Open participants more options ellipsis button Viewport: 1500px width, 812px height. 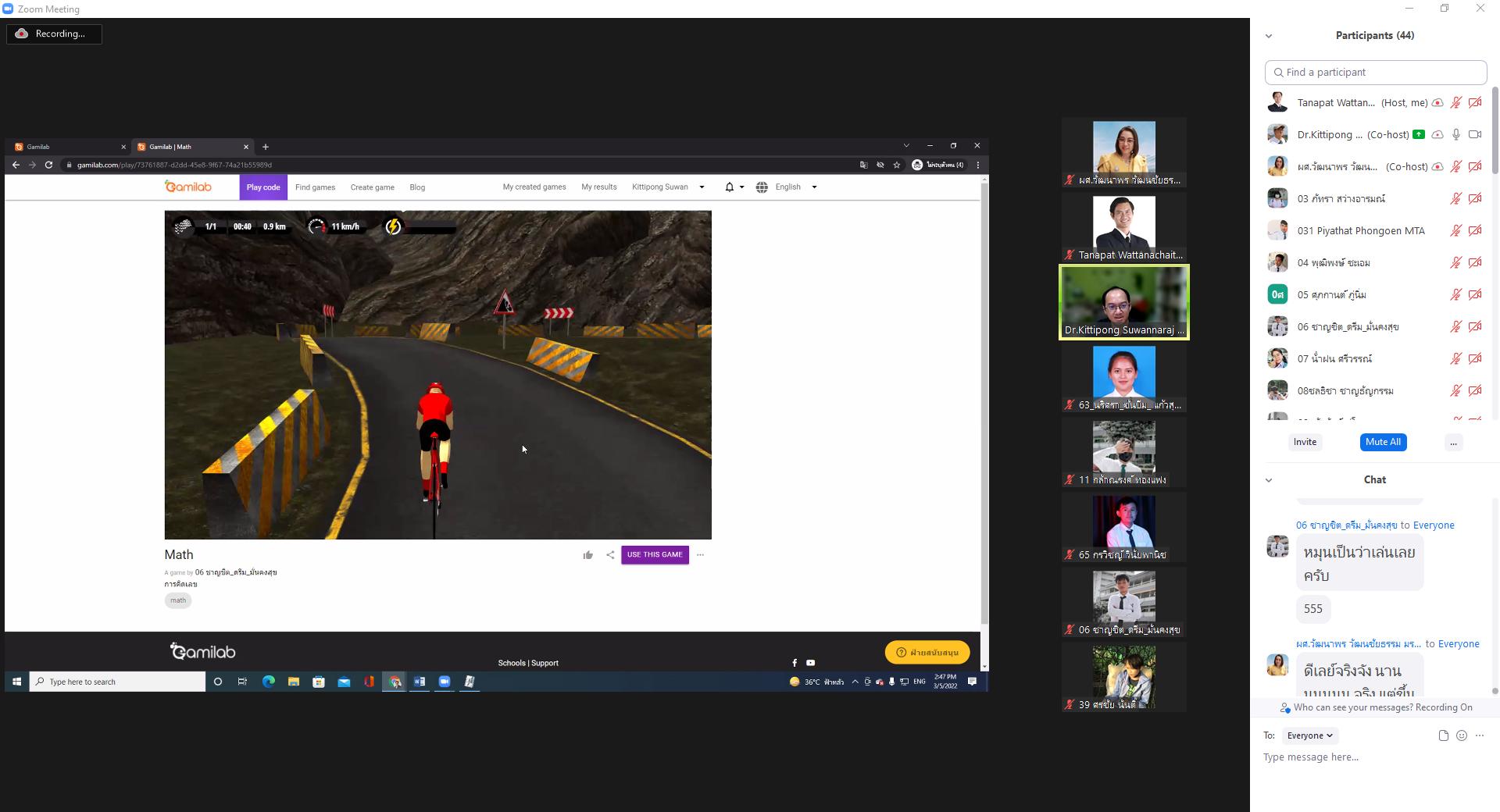point(1453,443)
